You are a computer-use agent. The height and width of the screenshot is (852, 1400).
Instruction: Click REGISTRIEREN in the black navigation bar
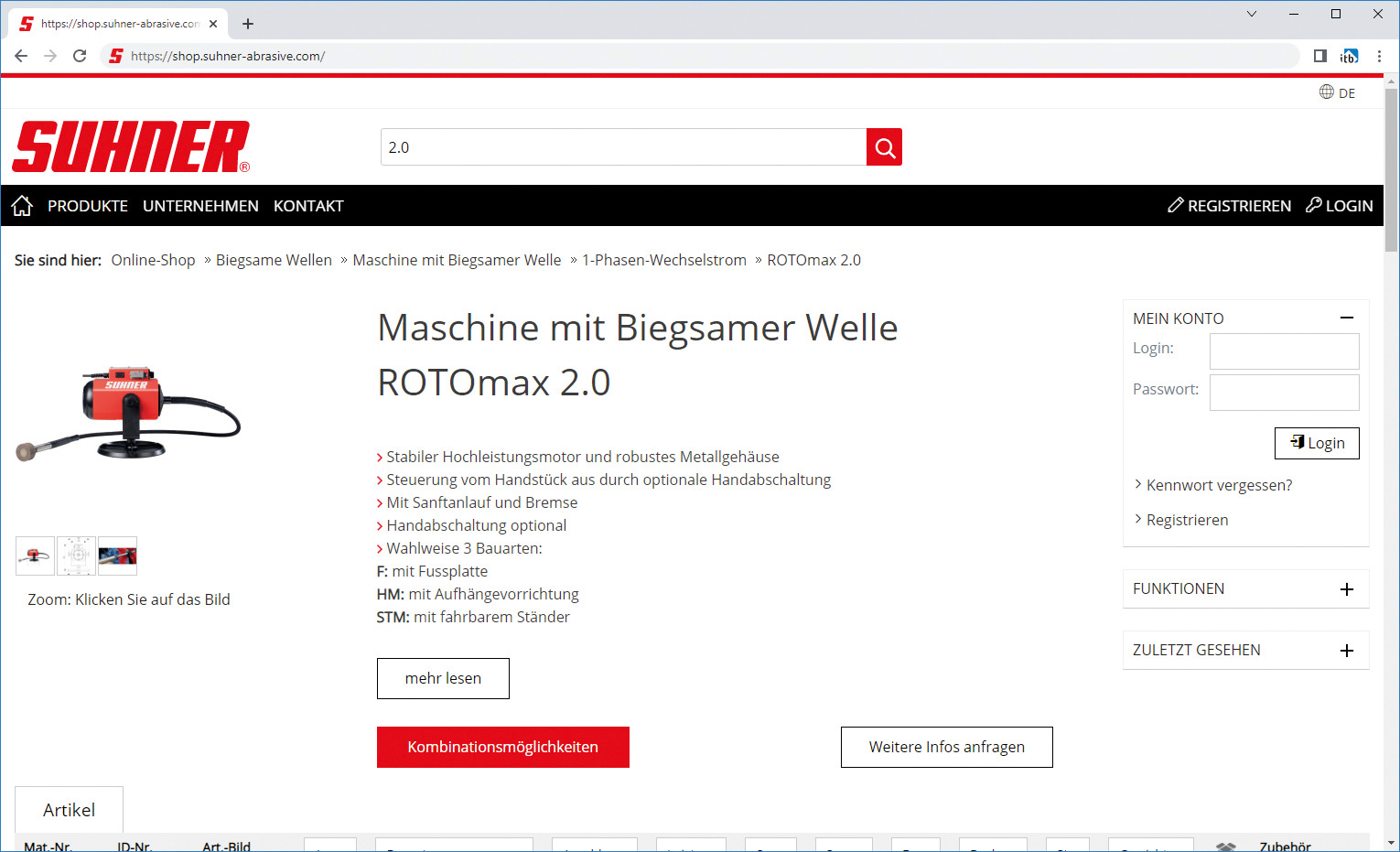[x=1230, y=206]
